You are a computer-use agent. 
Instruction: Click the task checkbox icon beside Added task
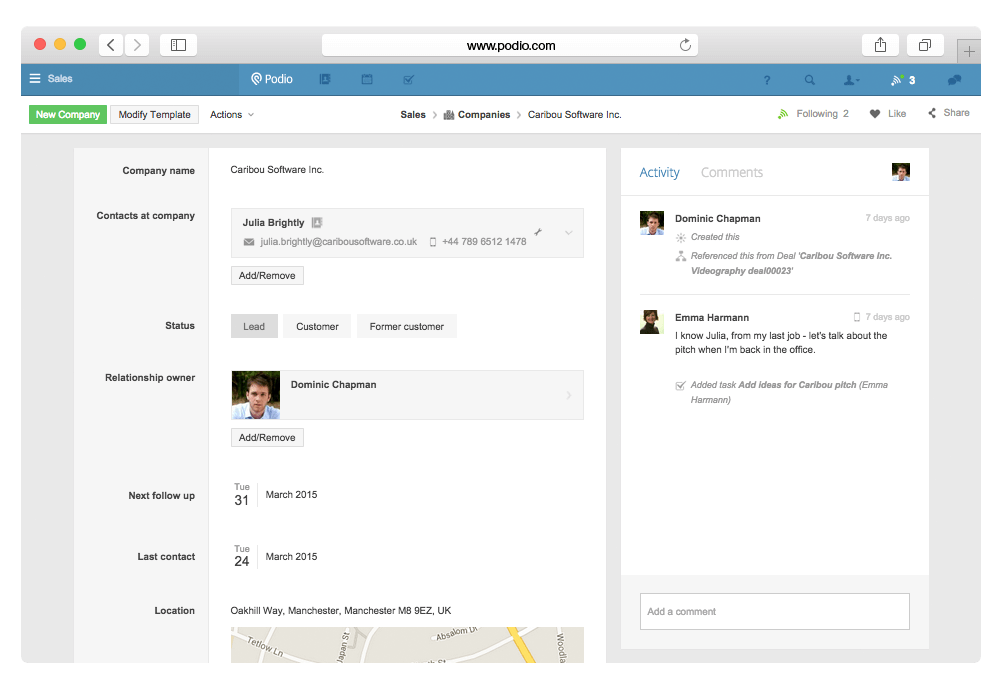click(681, 385)
